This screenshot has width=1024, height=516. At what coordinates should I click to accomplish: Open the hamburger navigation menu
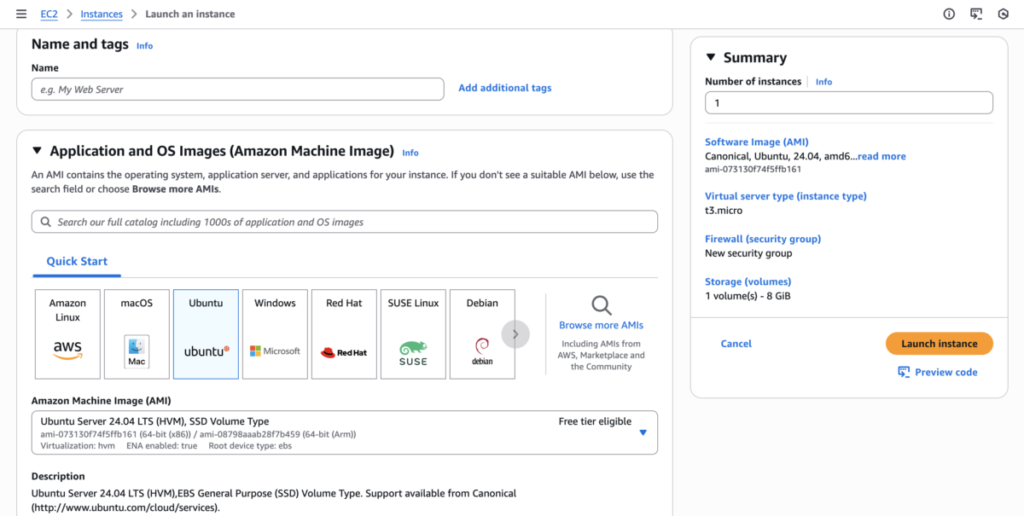[x=21, y=14]
